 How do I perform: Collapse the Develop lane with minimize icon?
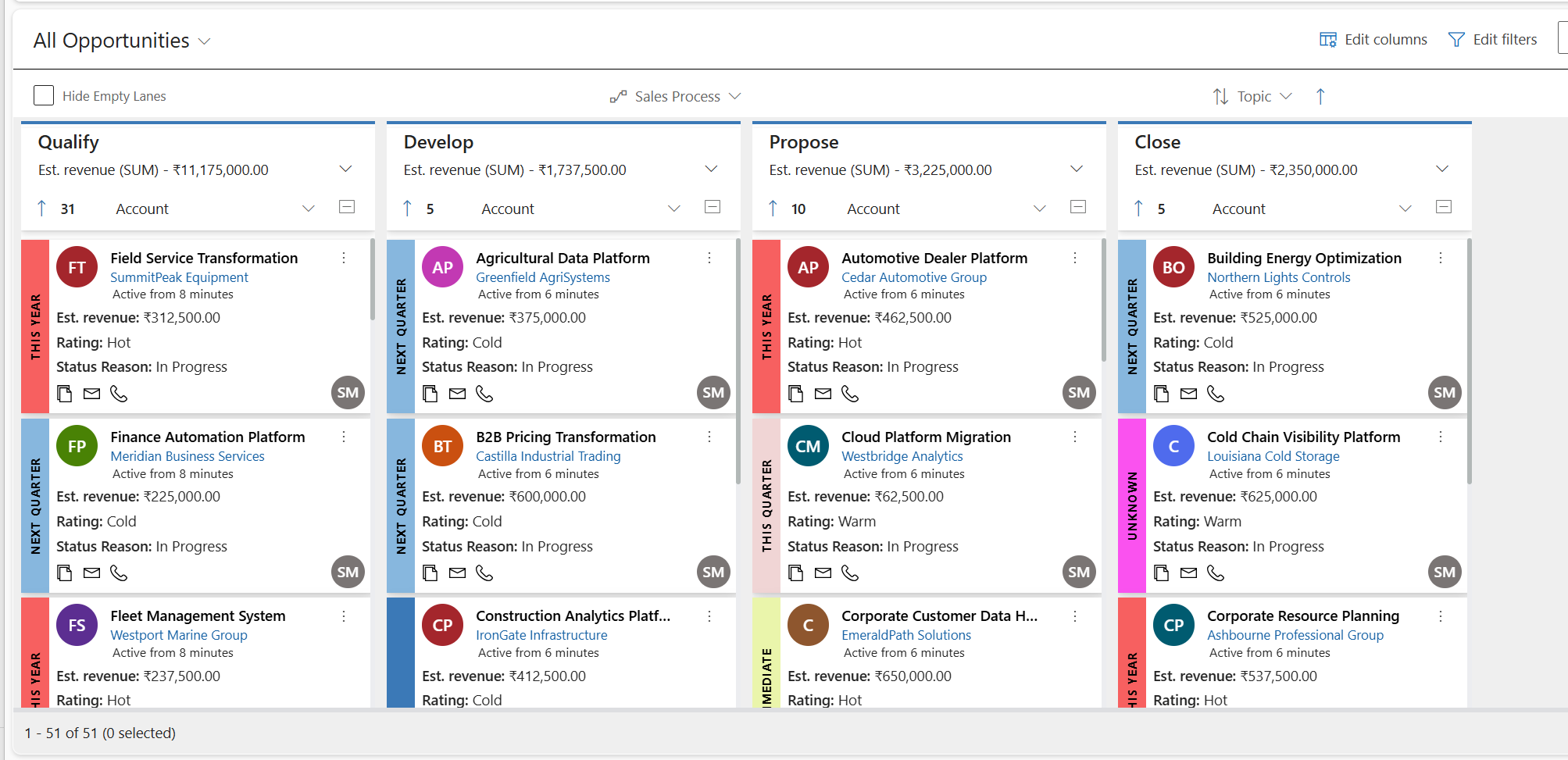point(713,207)
